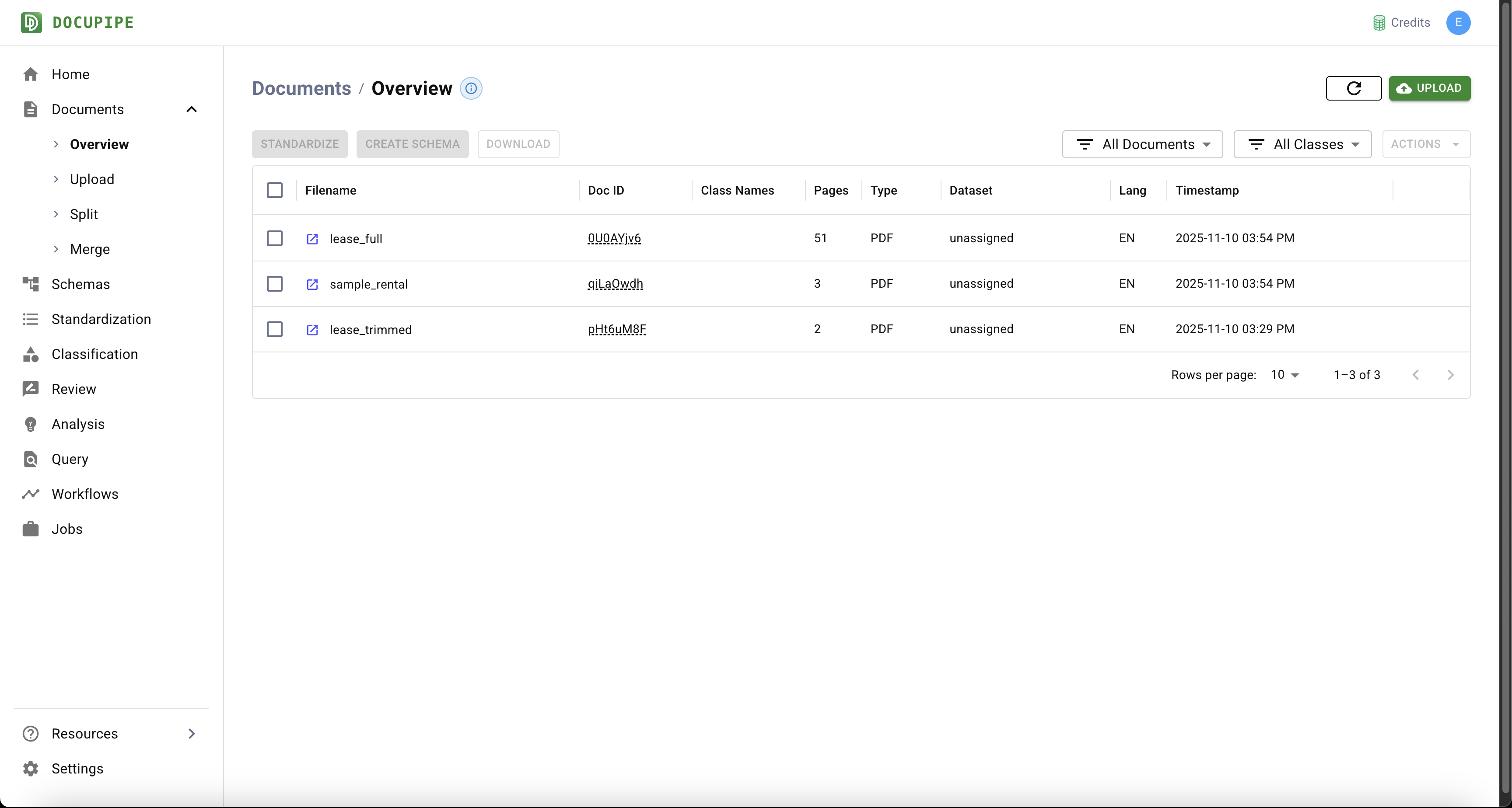Collapse the Documents sidebar section
This screenshot has height=808, width=1512.
191,109
